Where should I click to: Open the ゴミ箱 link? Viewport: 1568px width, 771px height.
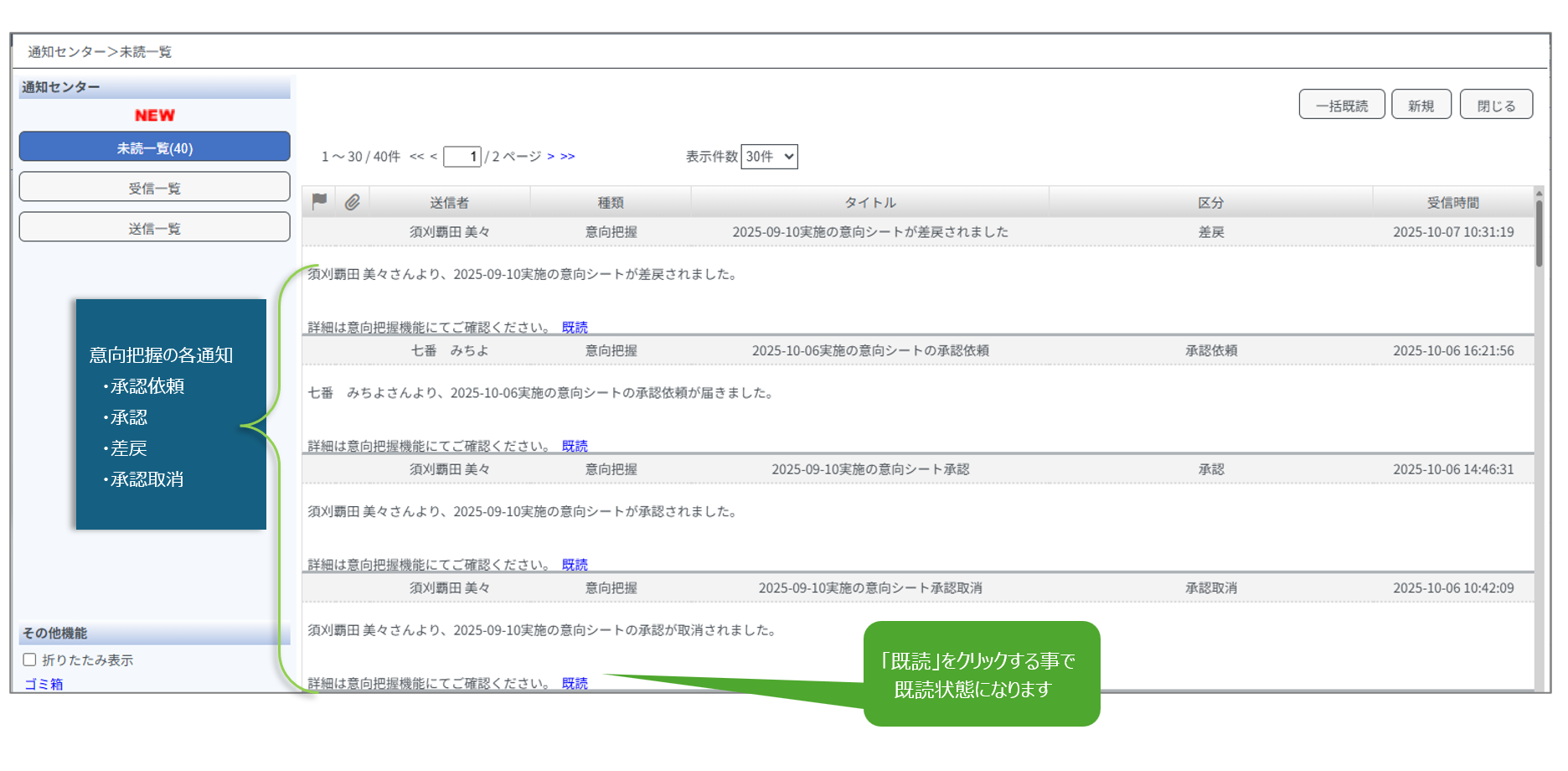click(44, 684)
